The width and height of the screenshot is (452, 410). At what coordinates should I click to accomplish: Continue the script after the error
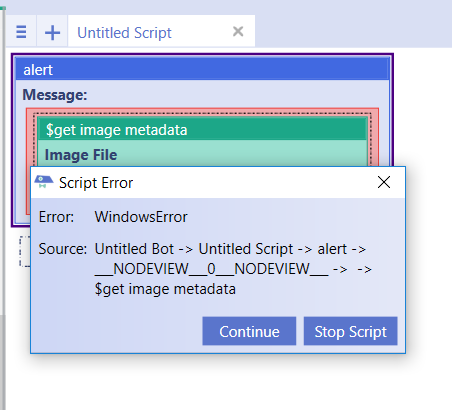pyautogui.click(x=249, y=331)
